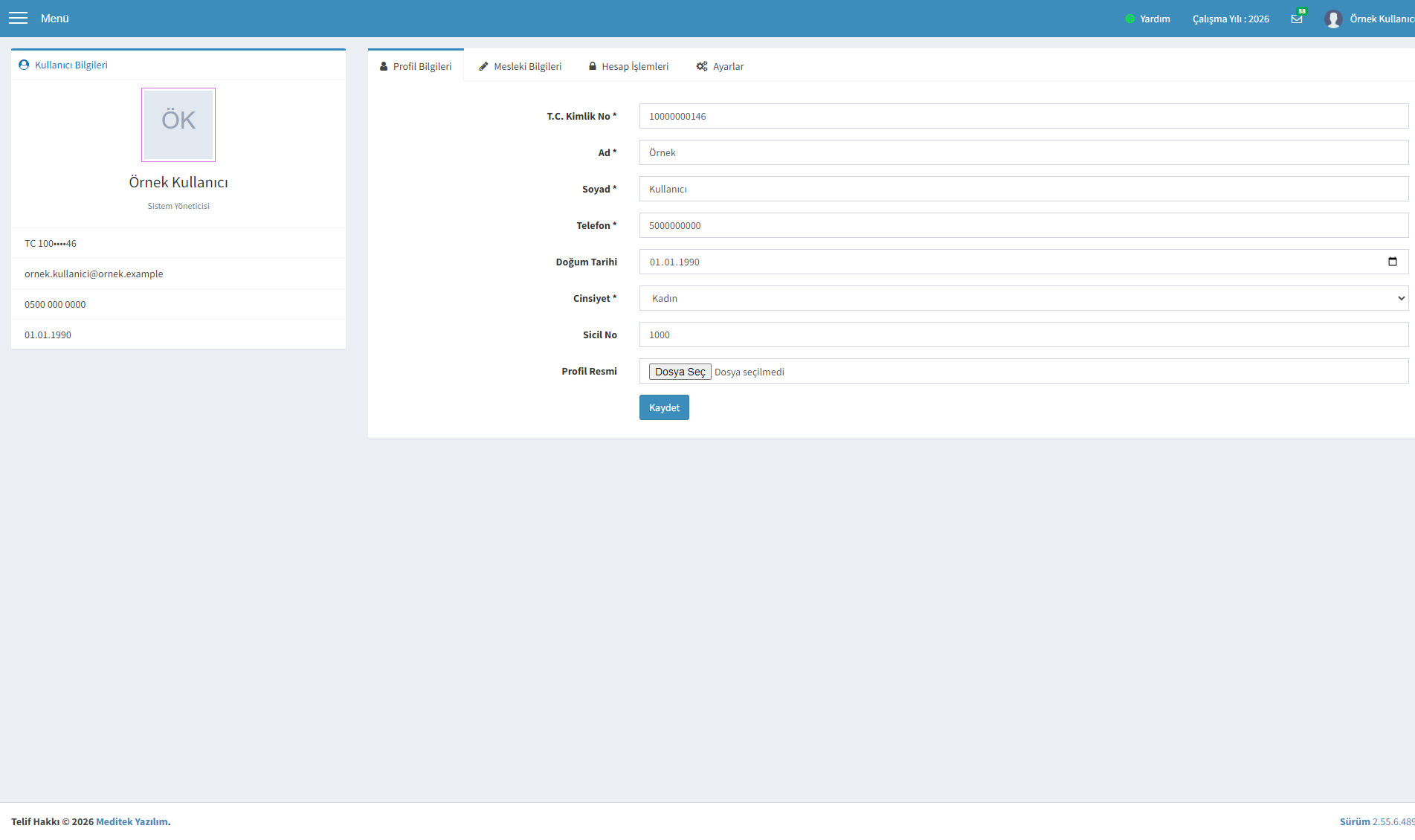The height and width of the screenshot is (840, 1415).
Task: Select the Profil Bilgileri tab
Action: [x=416, y=66]
